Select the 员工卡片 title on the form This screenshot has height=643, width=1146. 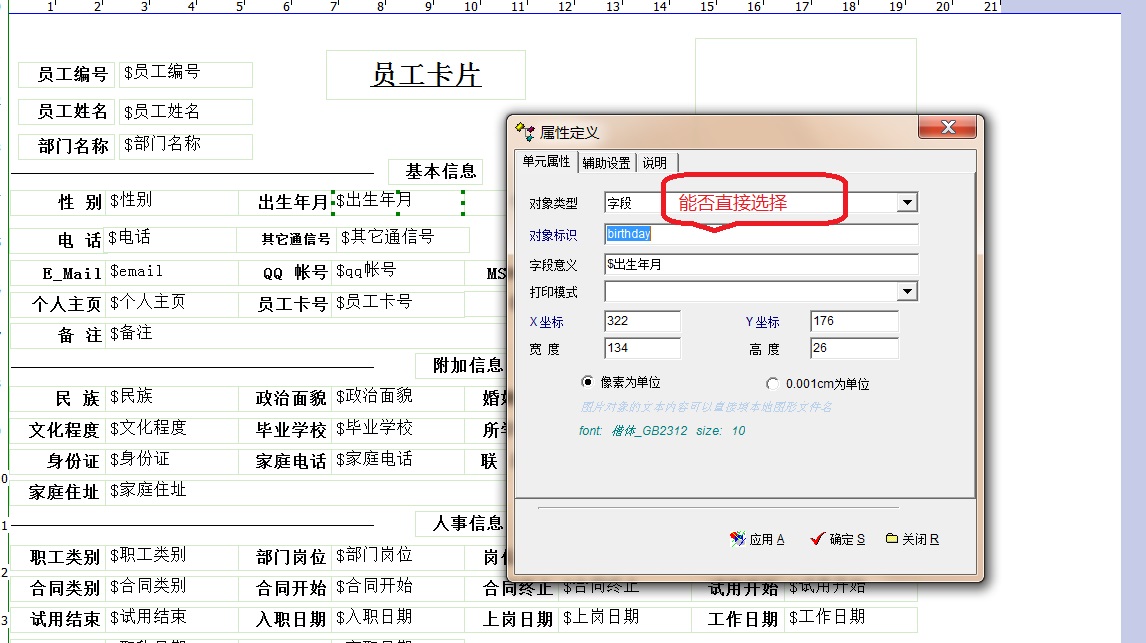(x=426, y=75)
